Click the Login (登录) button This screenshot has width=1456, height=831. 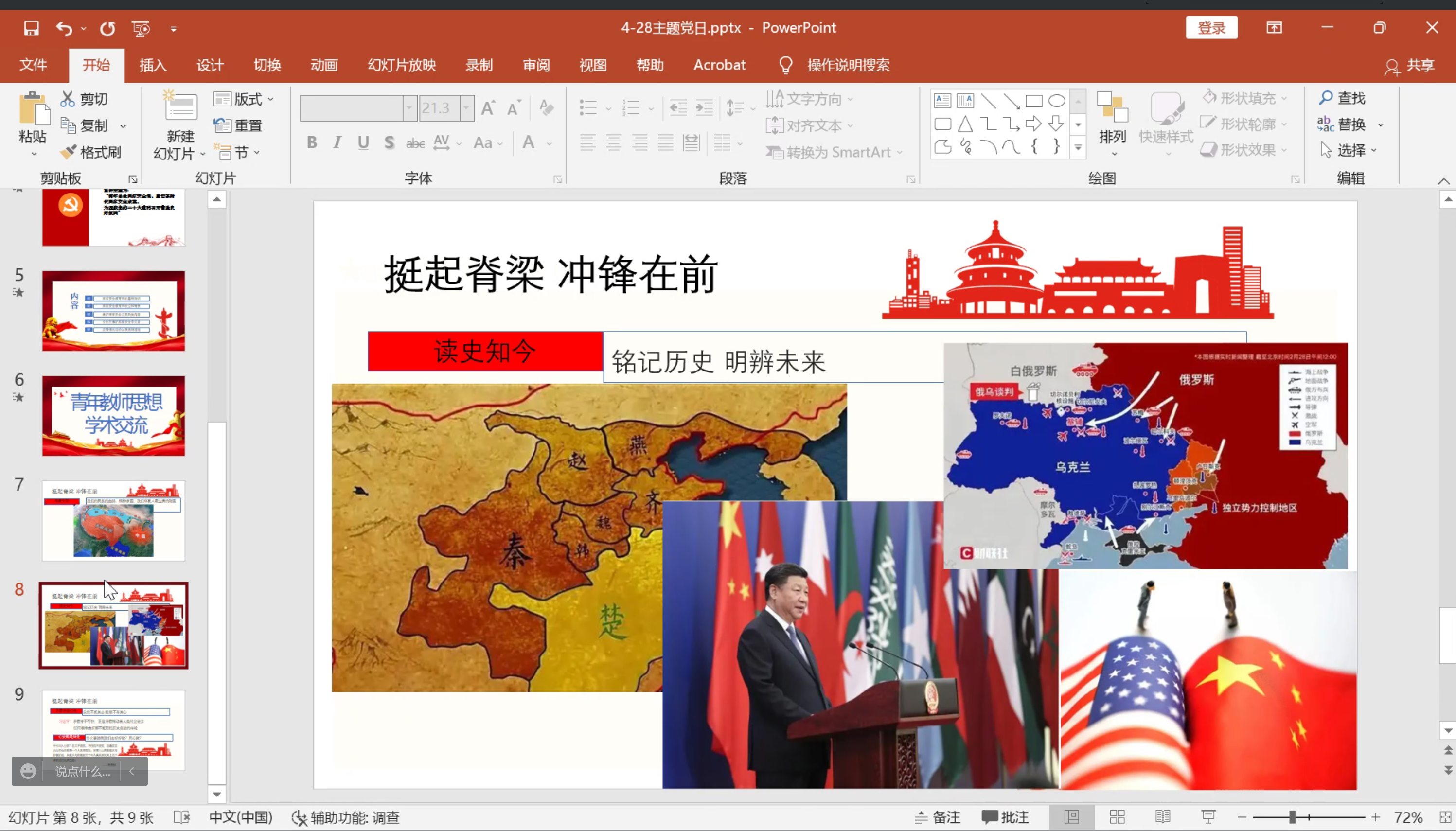click(1211, 27)
